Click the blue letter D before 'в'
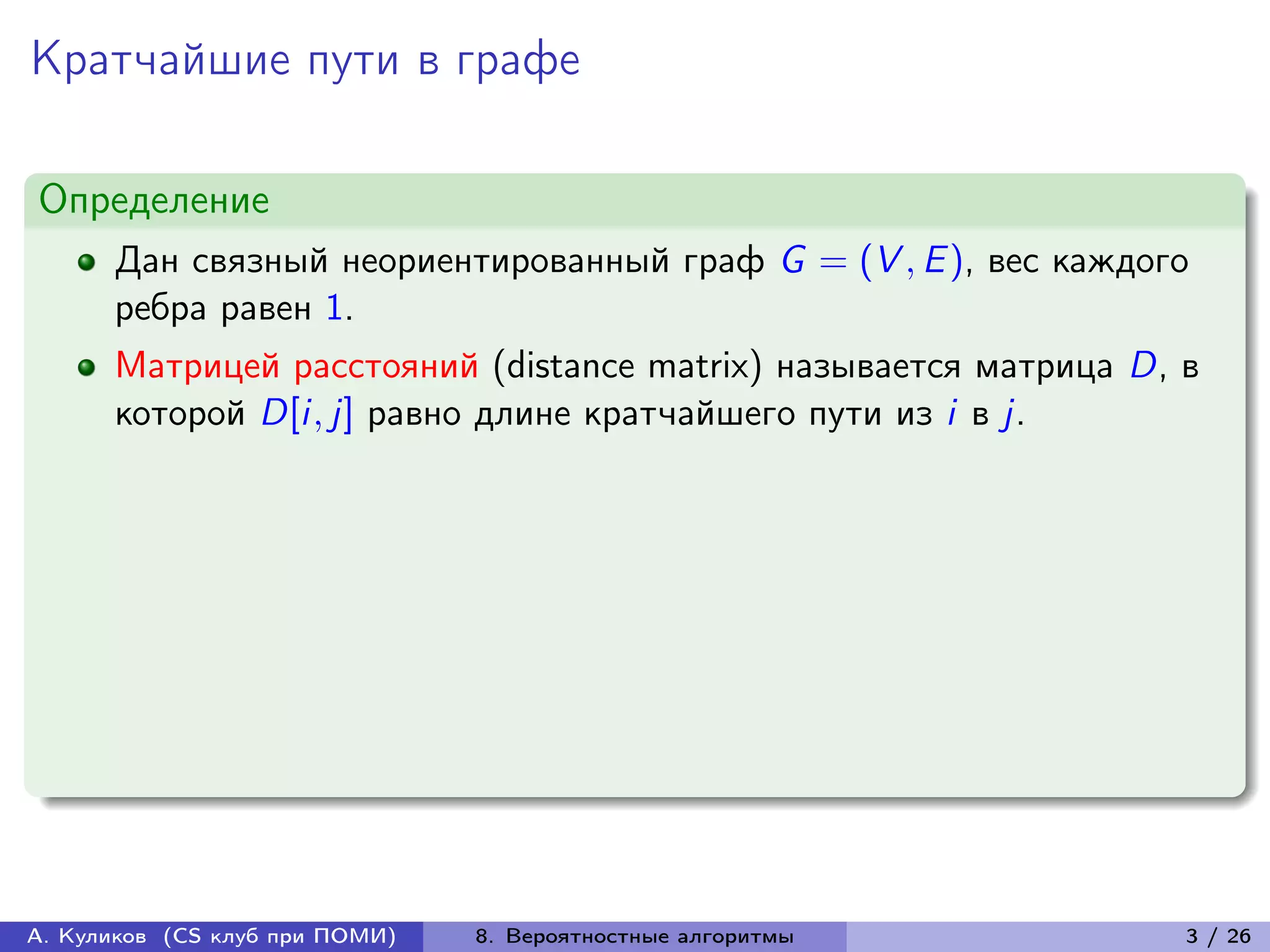This screenshot has width=1270, height=952. click(x=1143, y=366)
